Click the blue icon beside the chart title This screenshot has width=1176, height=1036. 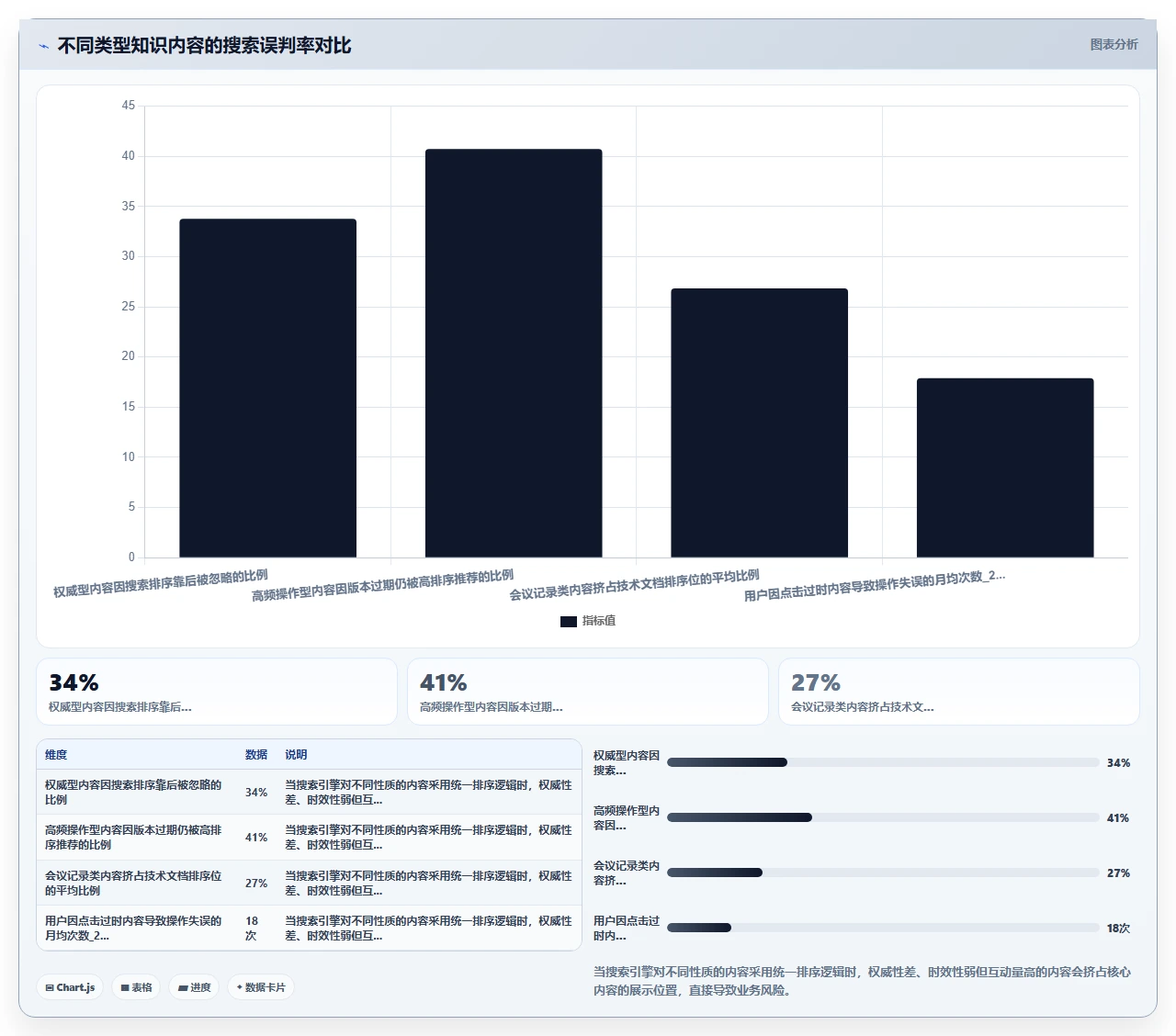(43, 46)
